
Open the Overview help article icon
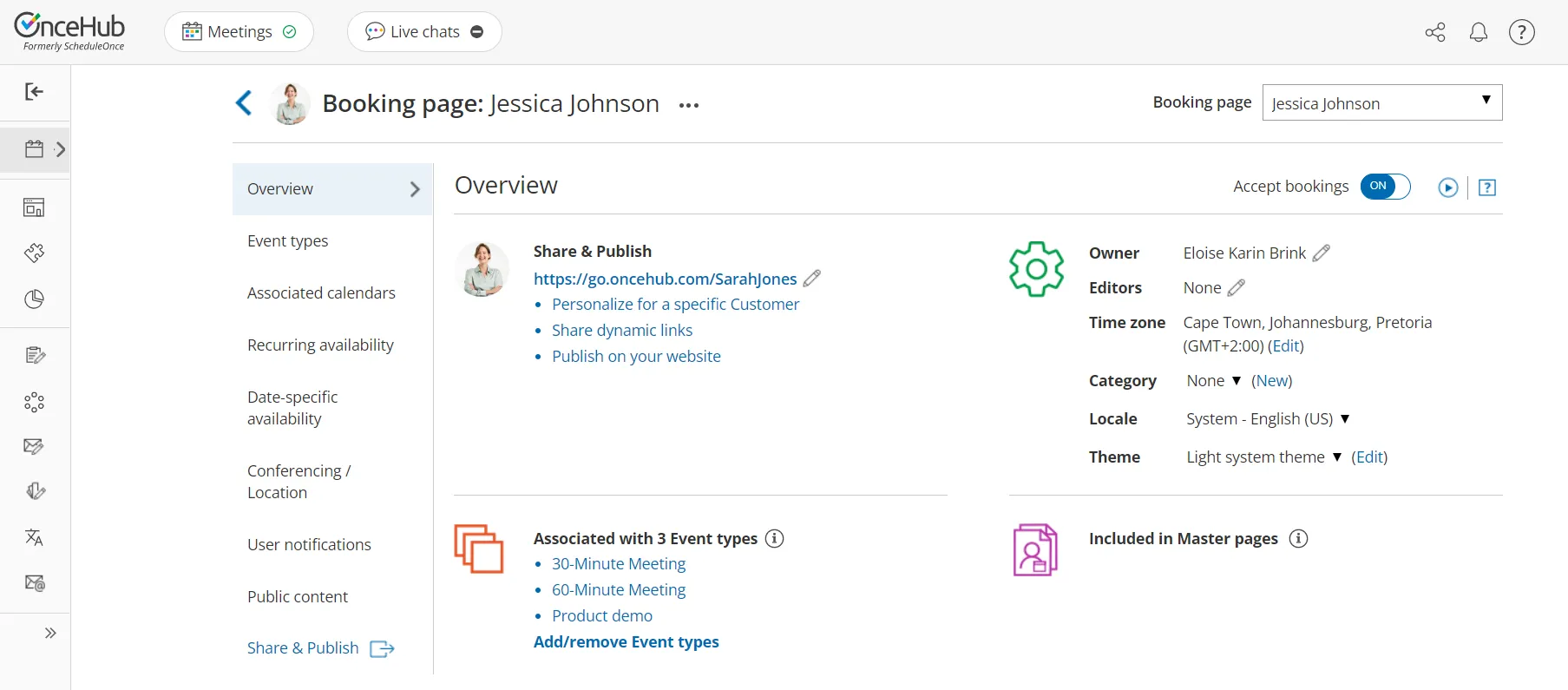coord(1487,187)
